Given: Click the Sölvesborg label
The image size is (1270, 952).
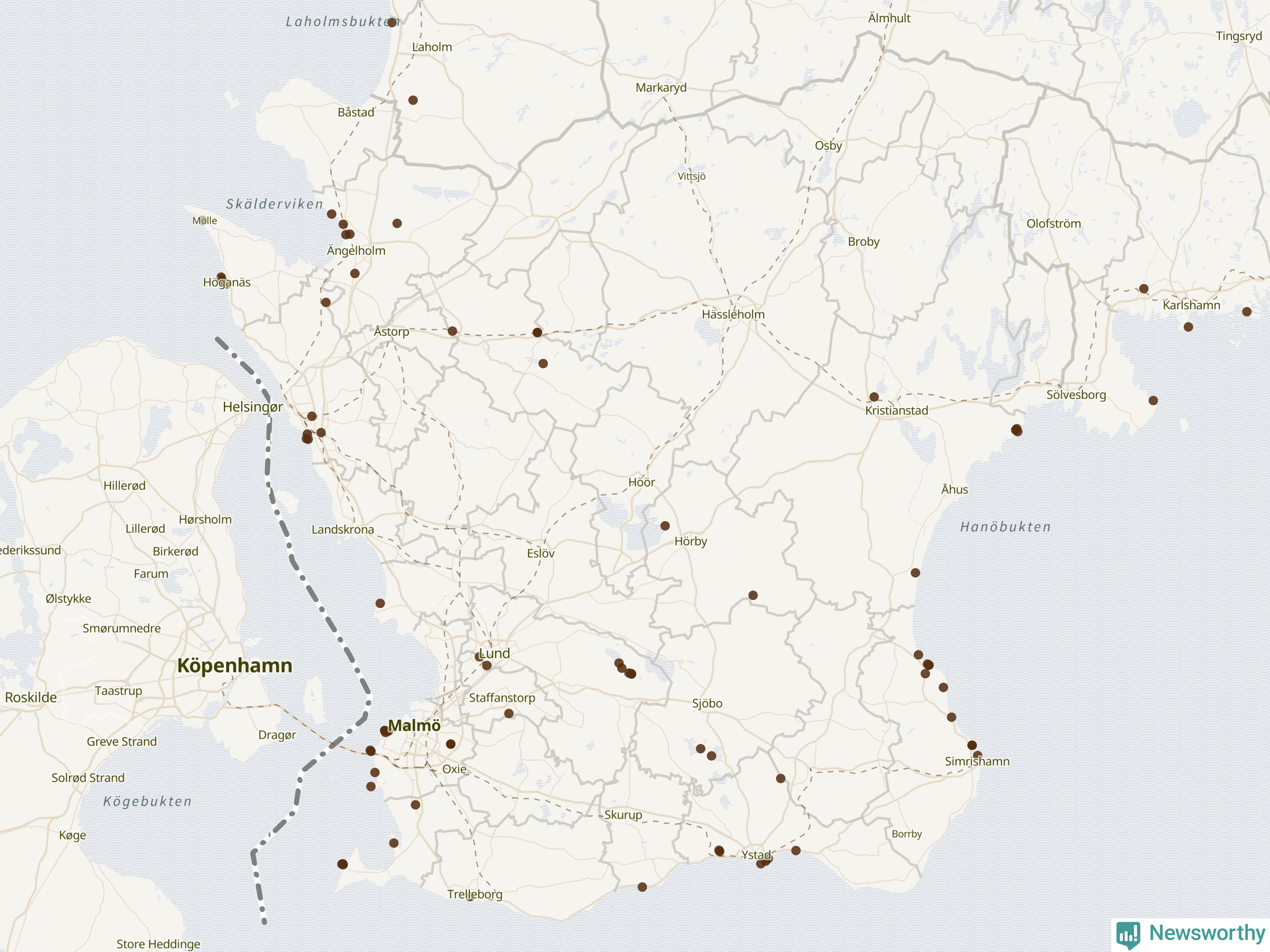Looking at the screenshot, I should click(1076, 395).
